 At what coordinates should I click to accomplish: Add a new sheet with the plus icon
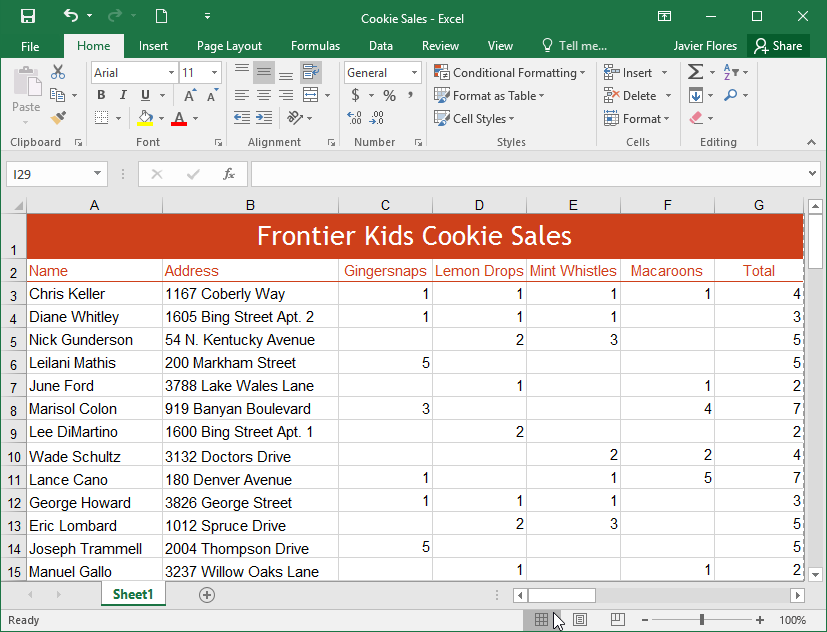[x=207, y=595]
